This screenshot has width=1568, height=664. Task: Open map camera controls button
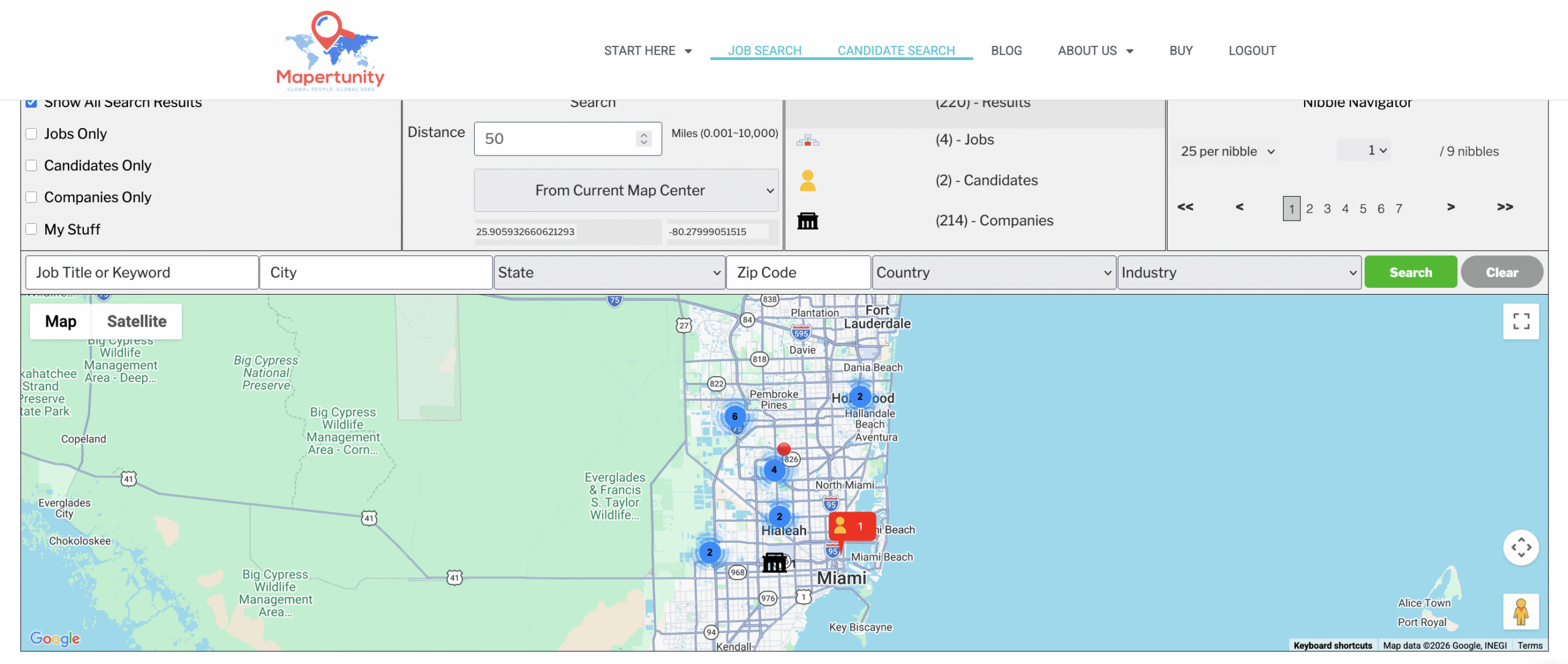click(x=1520, y=548)
